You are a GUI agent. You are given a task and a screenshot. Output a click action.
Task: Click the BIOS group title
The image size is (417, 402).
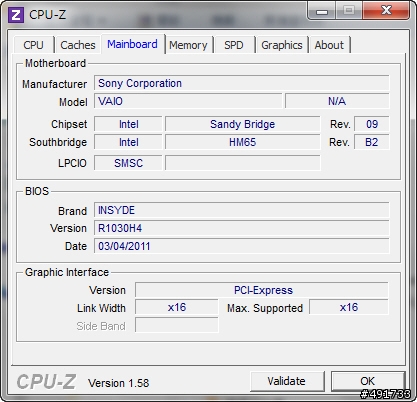click(37, 191)
